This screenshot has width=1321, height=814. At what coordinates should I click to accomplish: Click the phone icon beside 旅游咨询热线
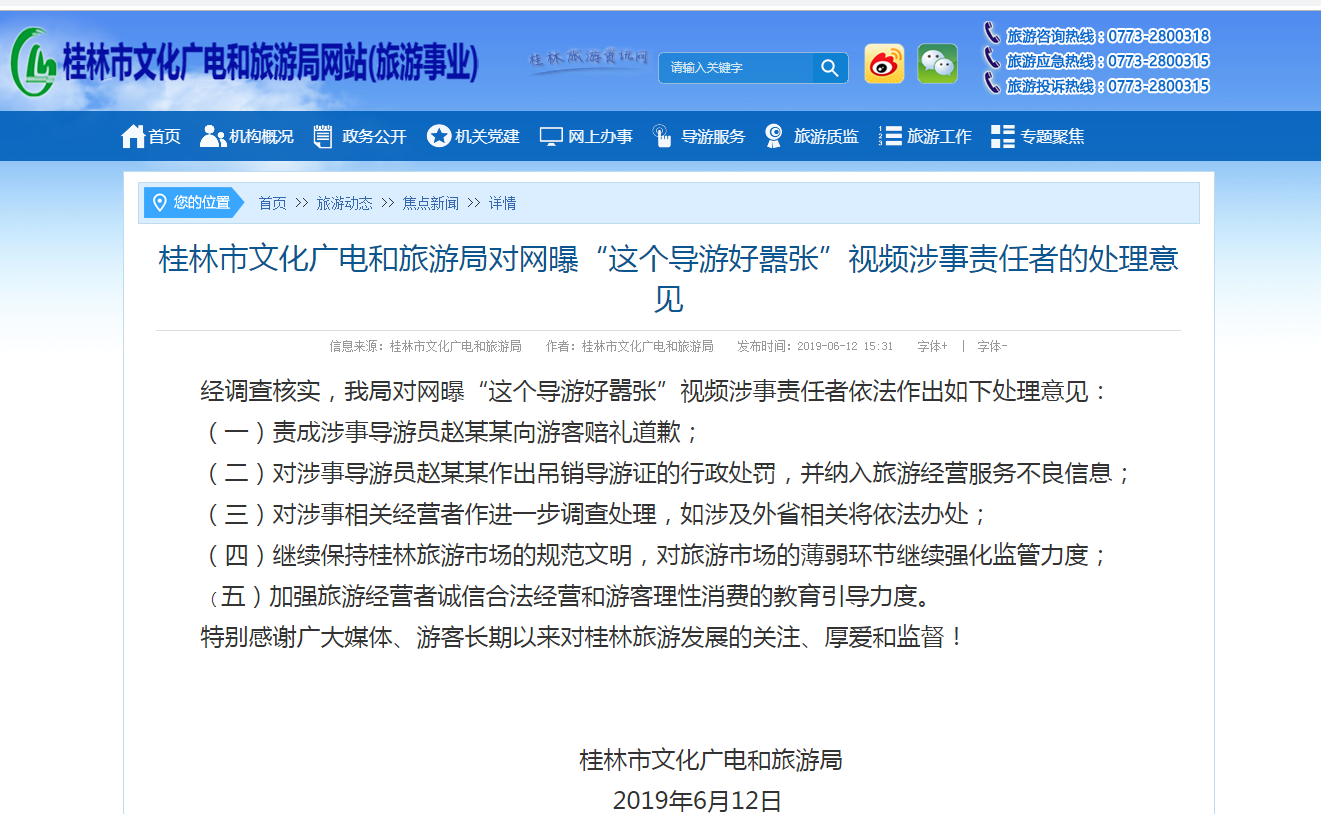(x=992, y=34)
